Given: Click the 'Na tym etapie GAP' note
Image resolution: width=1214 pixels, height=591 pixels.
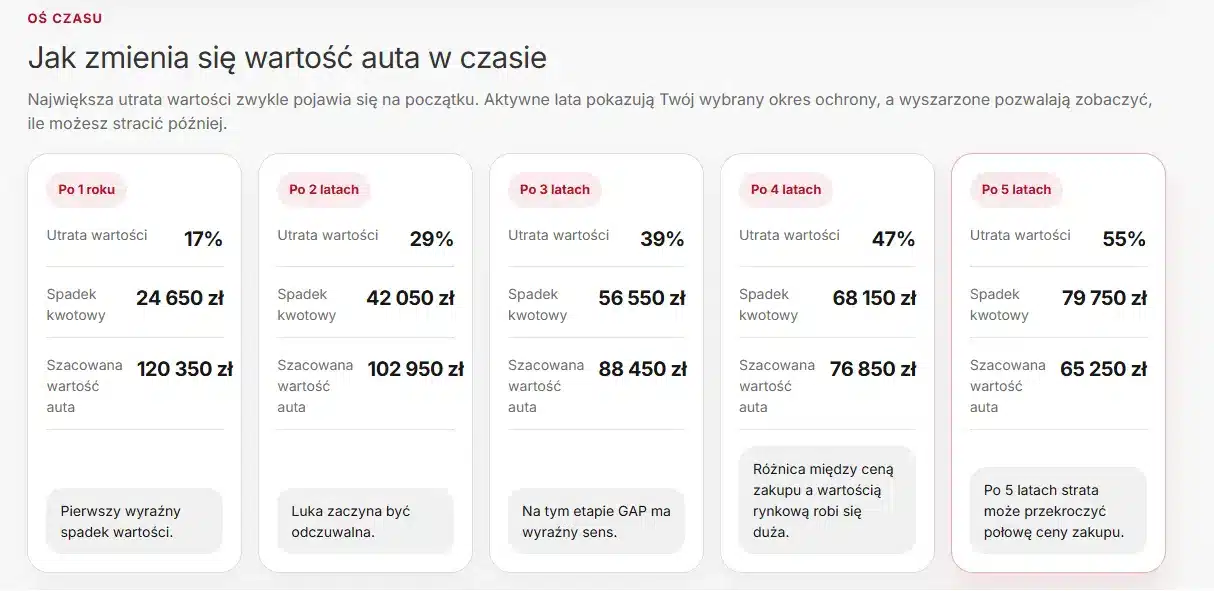Looking at the screenshot, I should point(596,521).
